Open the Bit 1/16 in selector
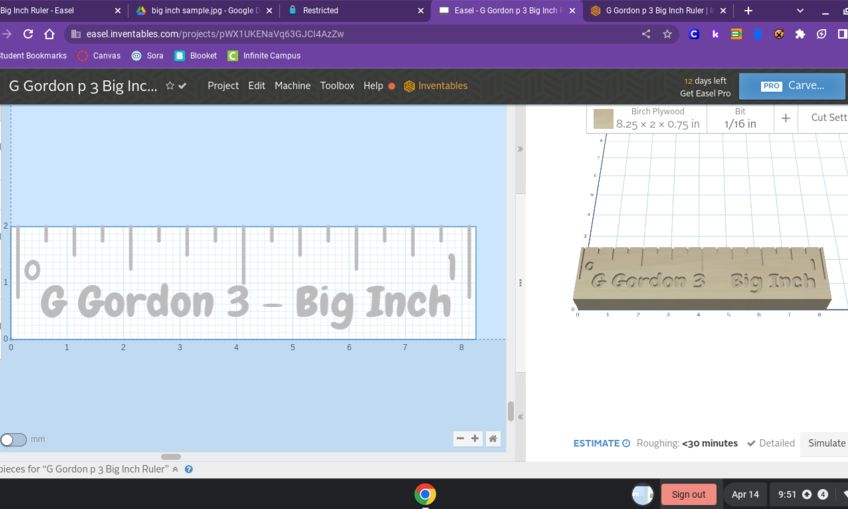This screenshot has height=509, width=848. tap(739, 118)
